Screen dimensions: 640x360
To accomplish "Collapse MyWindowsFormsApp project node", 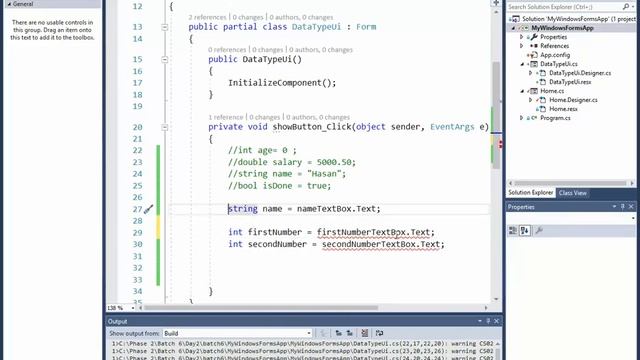I will pyautogui.click(x=513, y=28).
